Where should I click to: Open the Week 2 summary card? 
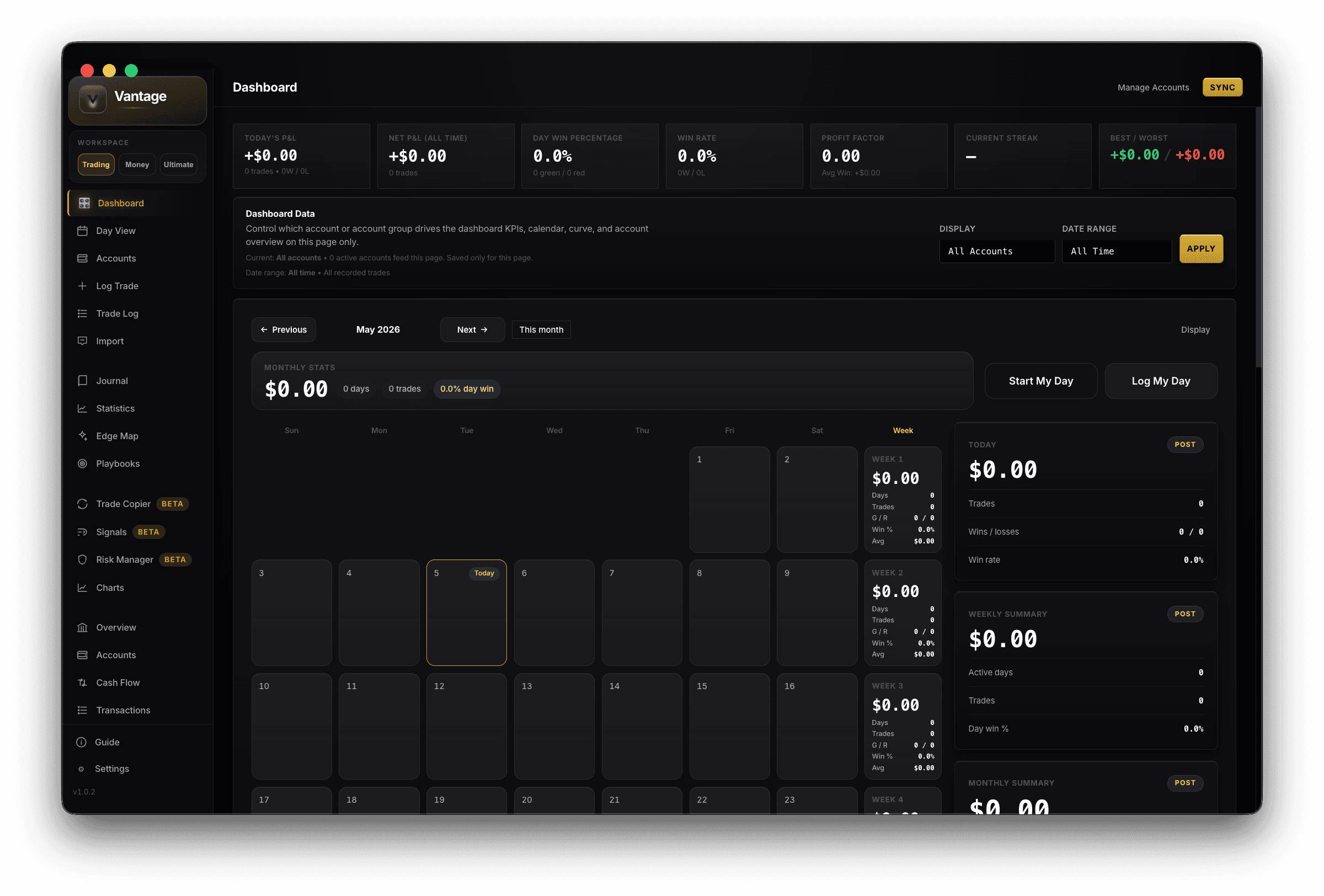(903, 613)
